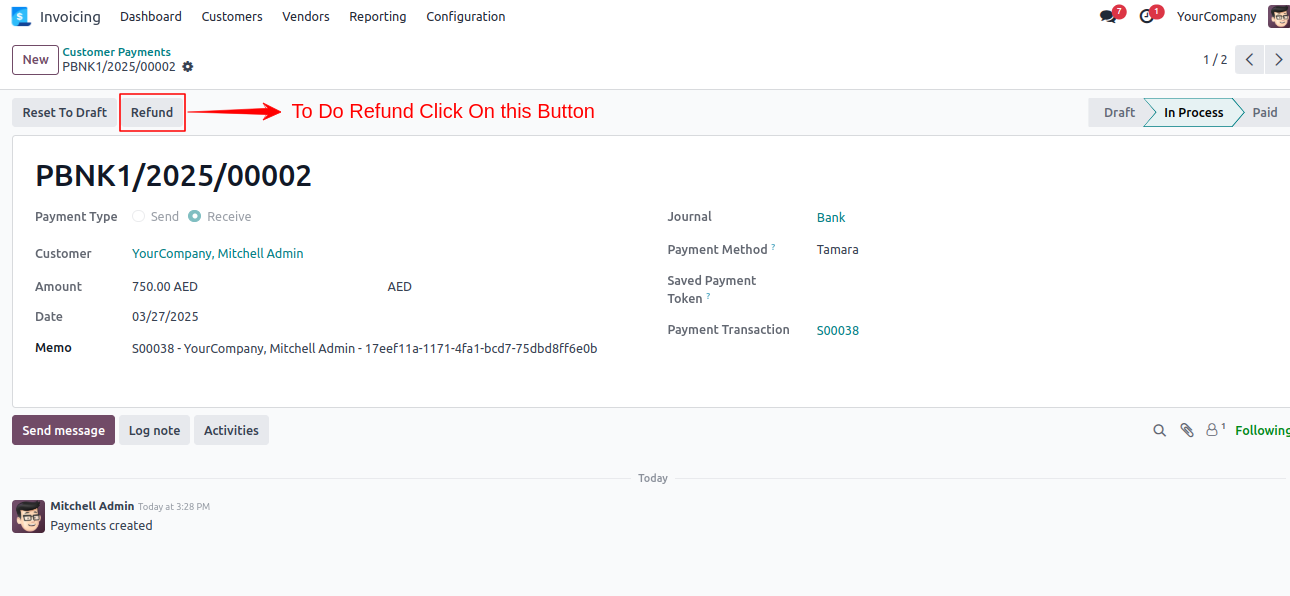Click the Invoicing app title
This screenshot has width=1290, height=596.
70,16
